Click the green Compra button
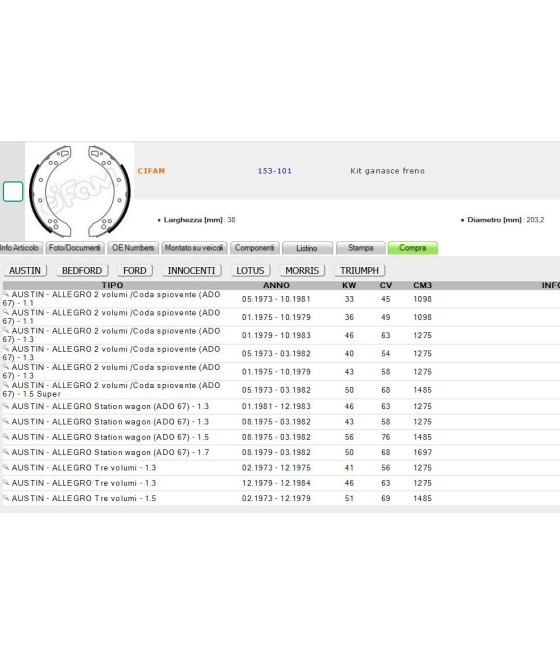Screen dimensions: 560x655 point(413,248)
